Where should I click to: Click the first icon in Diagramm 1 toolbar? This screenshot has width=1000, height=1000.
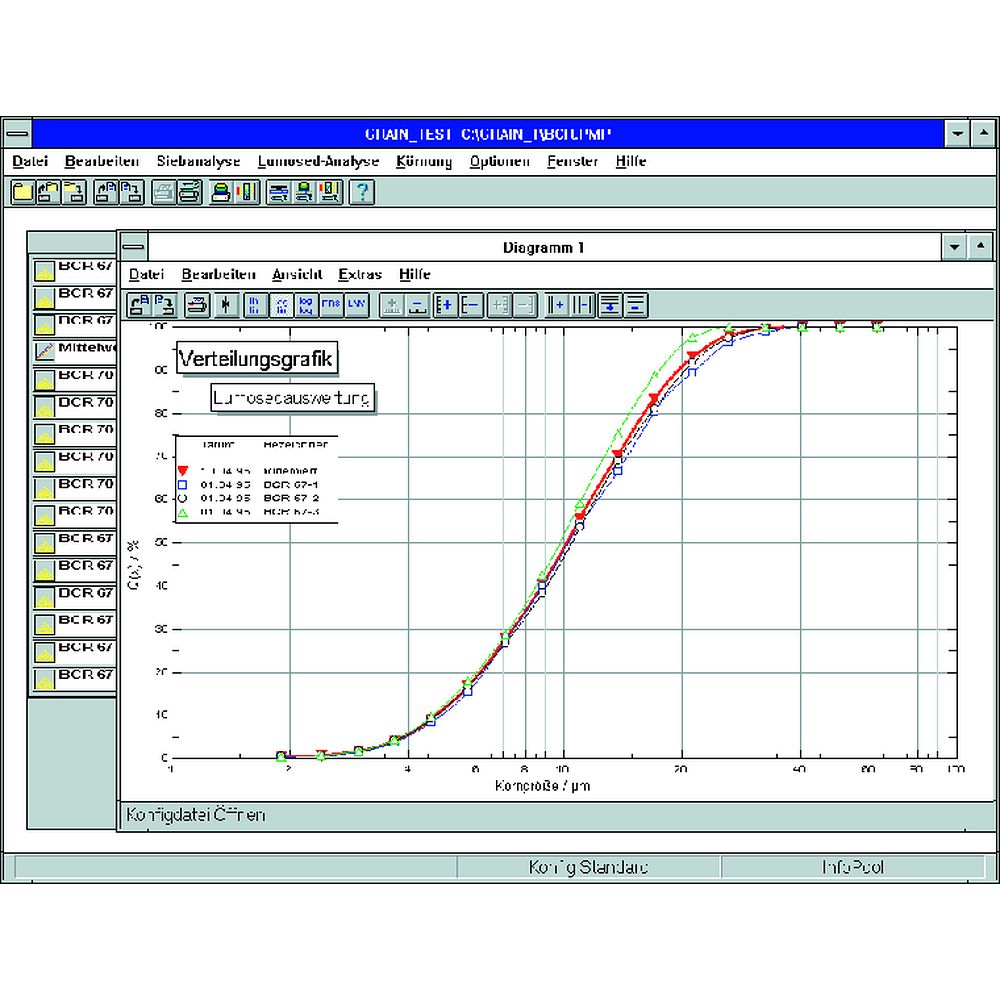click(138, 306)
